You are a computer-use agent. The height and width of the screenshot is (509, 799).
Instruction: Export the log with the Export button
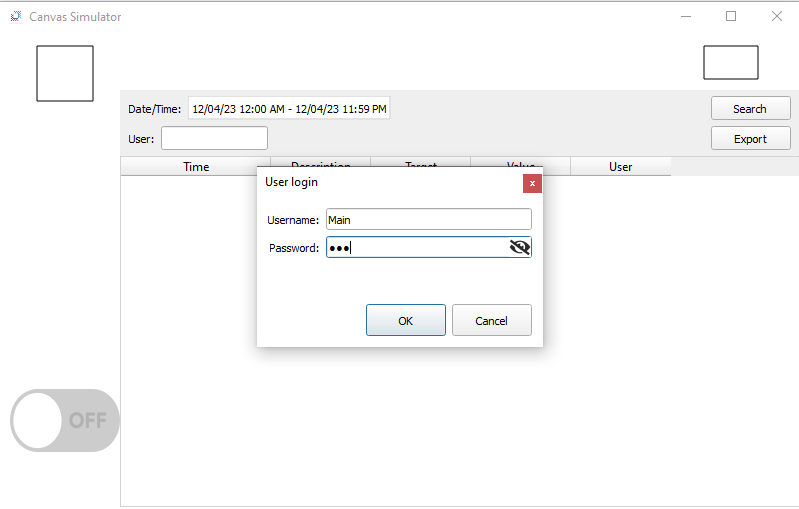(751, 139)
